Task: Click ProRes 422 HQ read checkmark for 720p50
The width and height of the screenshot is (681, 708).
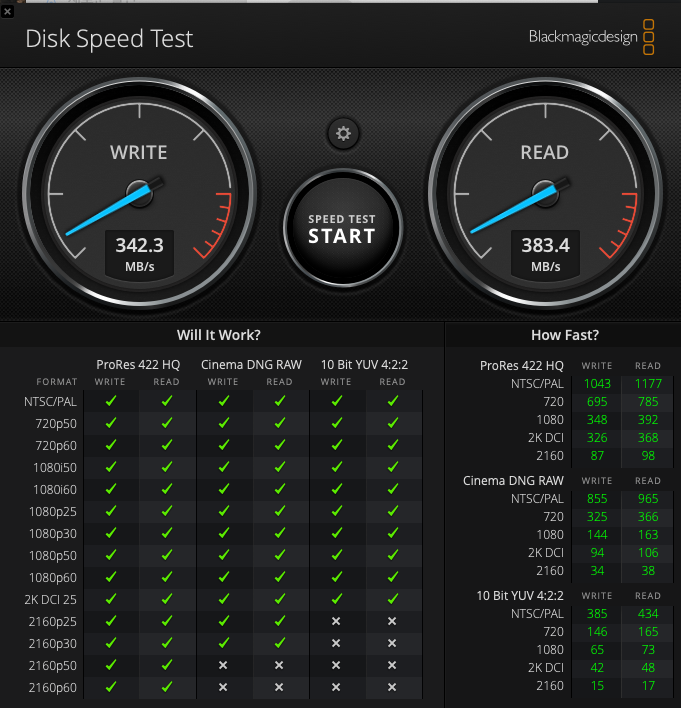Action: pos(167,423)
